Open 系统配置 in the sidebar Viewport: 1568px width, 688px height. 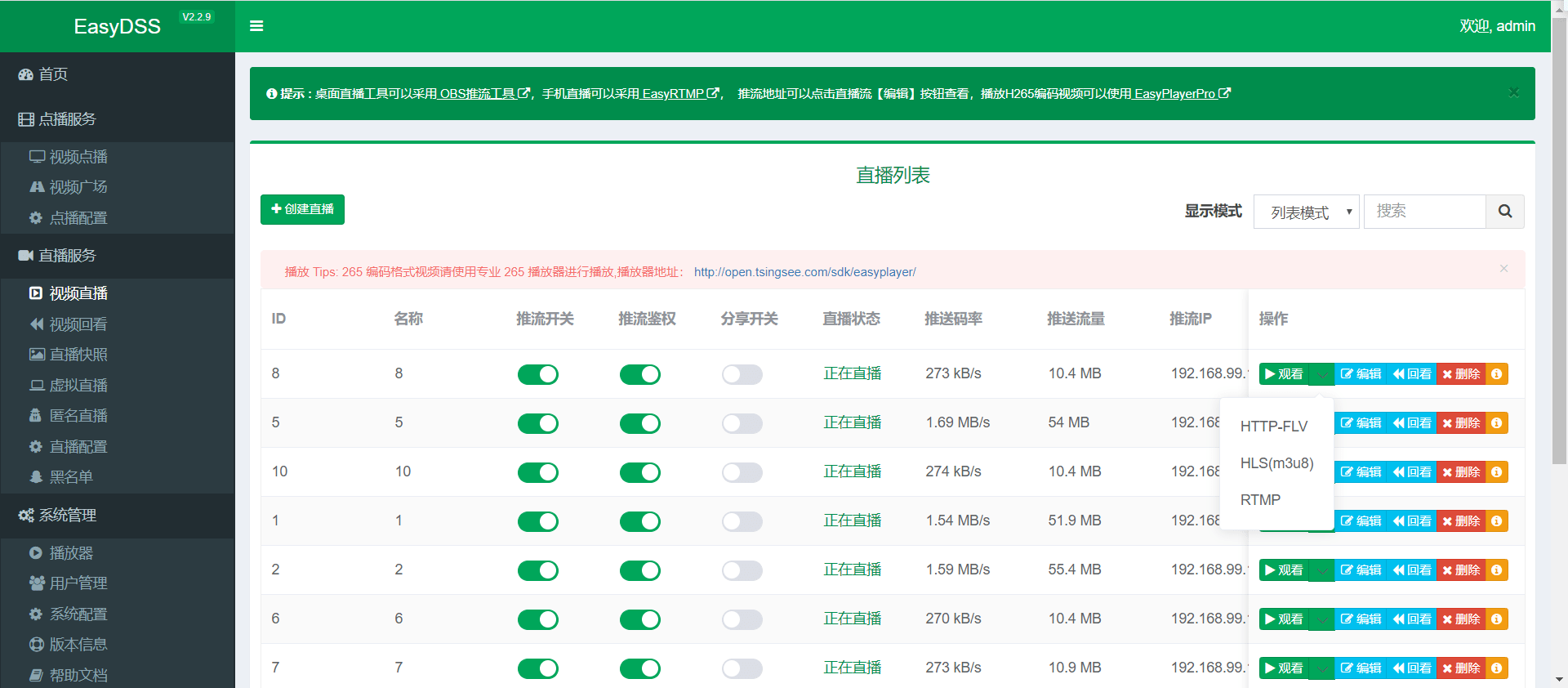click(x=78, y=614)
